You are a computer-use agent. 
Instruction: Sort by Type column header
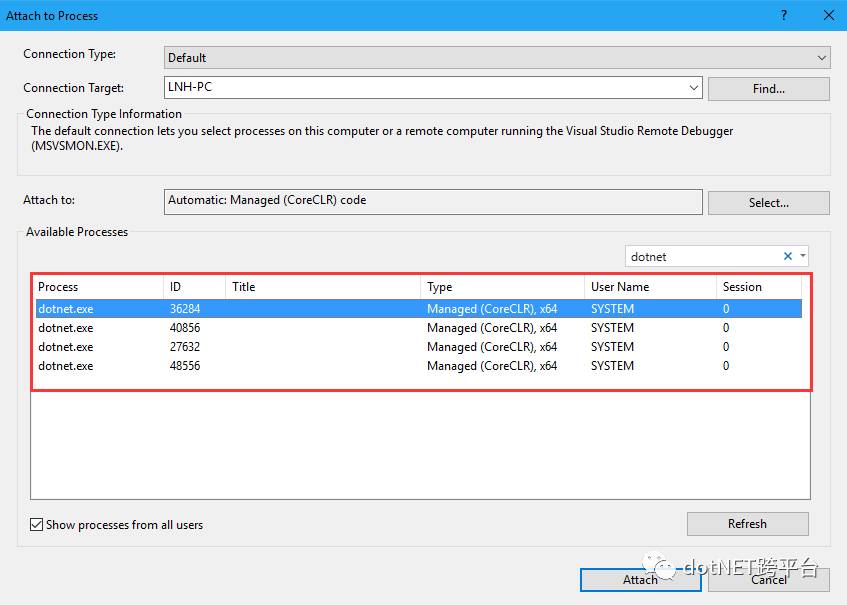[502, 287]
